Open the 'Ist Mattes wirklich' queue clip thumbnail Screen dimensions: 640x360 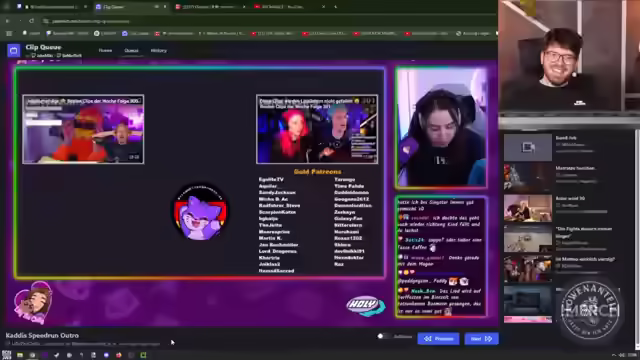(x=528, y=269)
